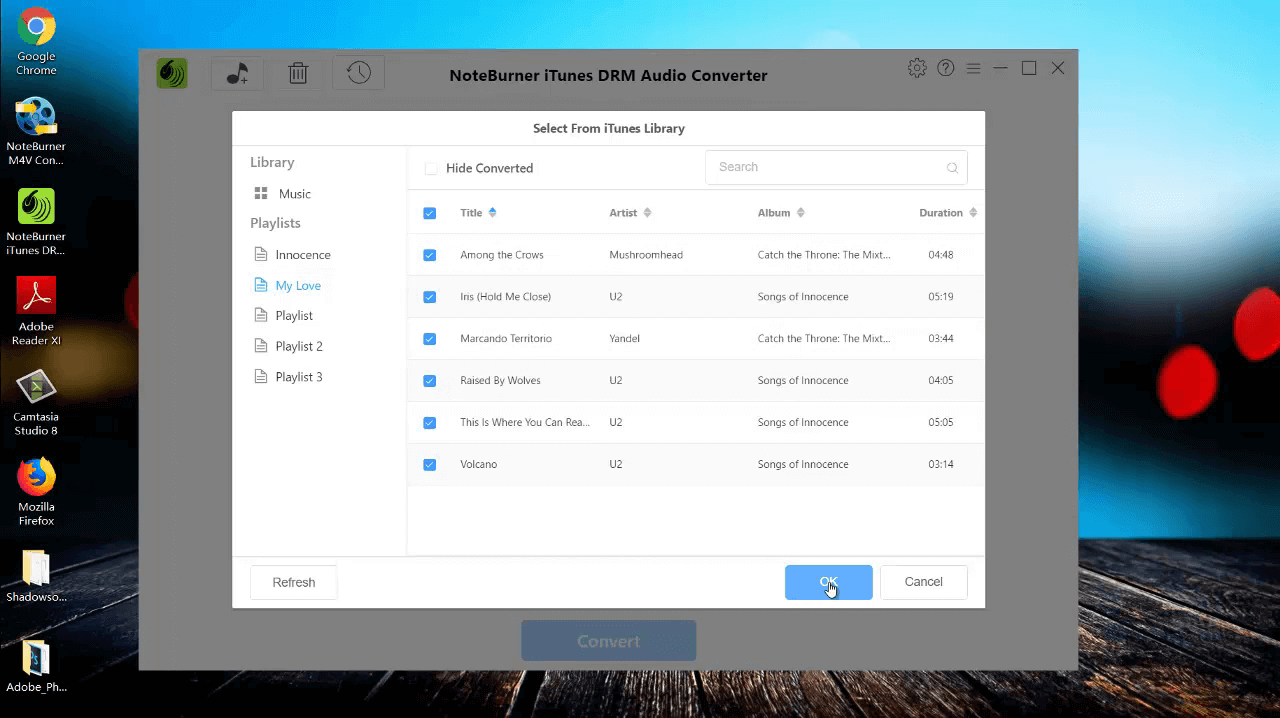Select Camtasia Studio 8 desktop icon
The width and height of the screenshot is (1280, 718).
(x=36, y=402)
